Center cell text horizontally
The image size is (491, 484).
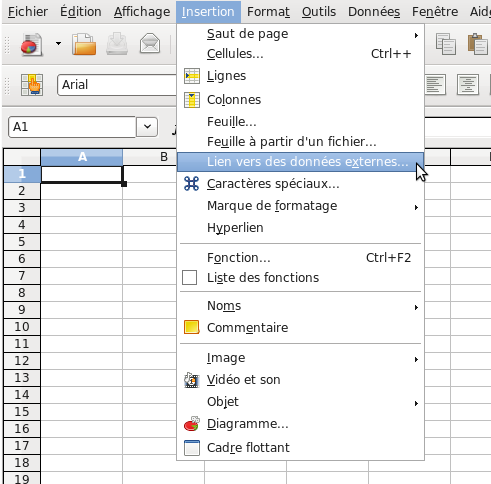468,85
